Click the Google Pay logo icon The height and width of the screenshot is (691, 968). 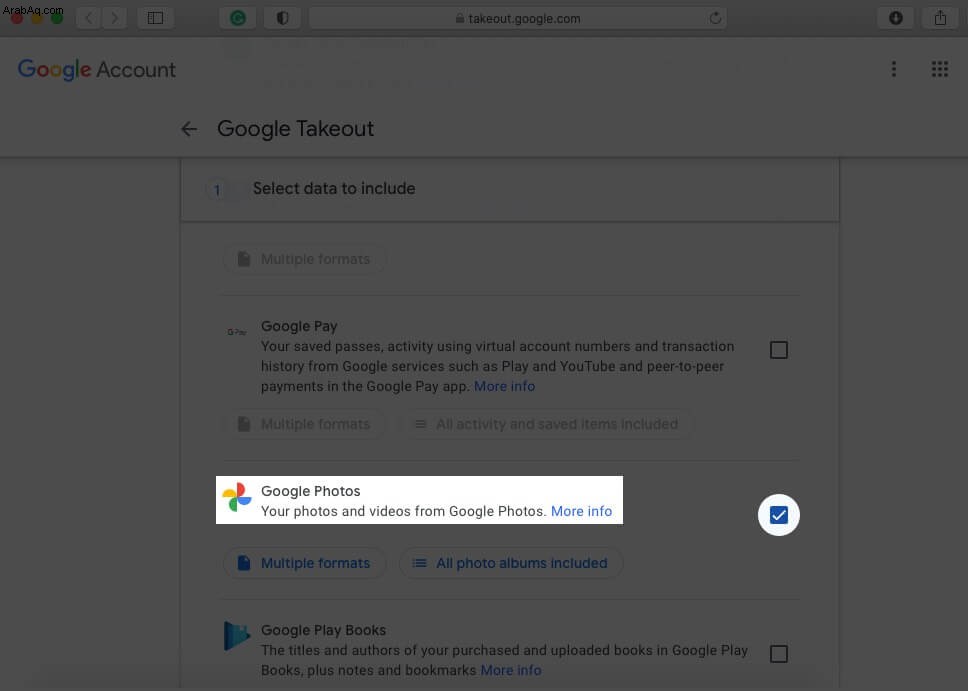click(237, 332)
